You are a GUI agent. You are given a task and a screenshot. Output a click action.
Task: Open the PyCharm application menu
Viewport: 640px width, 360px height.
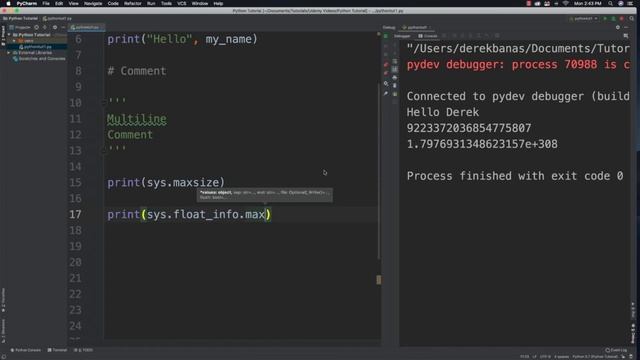[27, 3]
